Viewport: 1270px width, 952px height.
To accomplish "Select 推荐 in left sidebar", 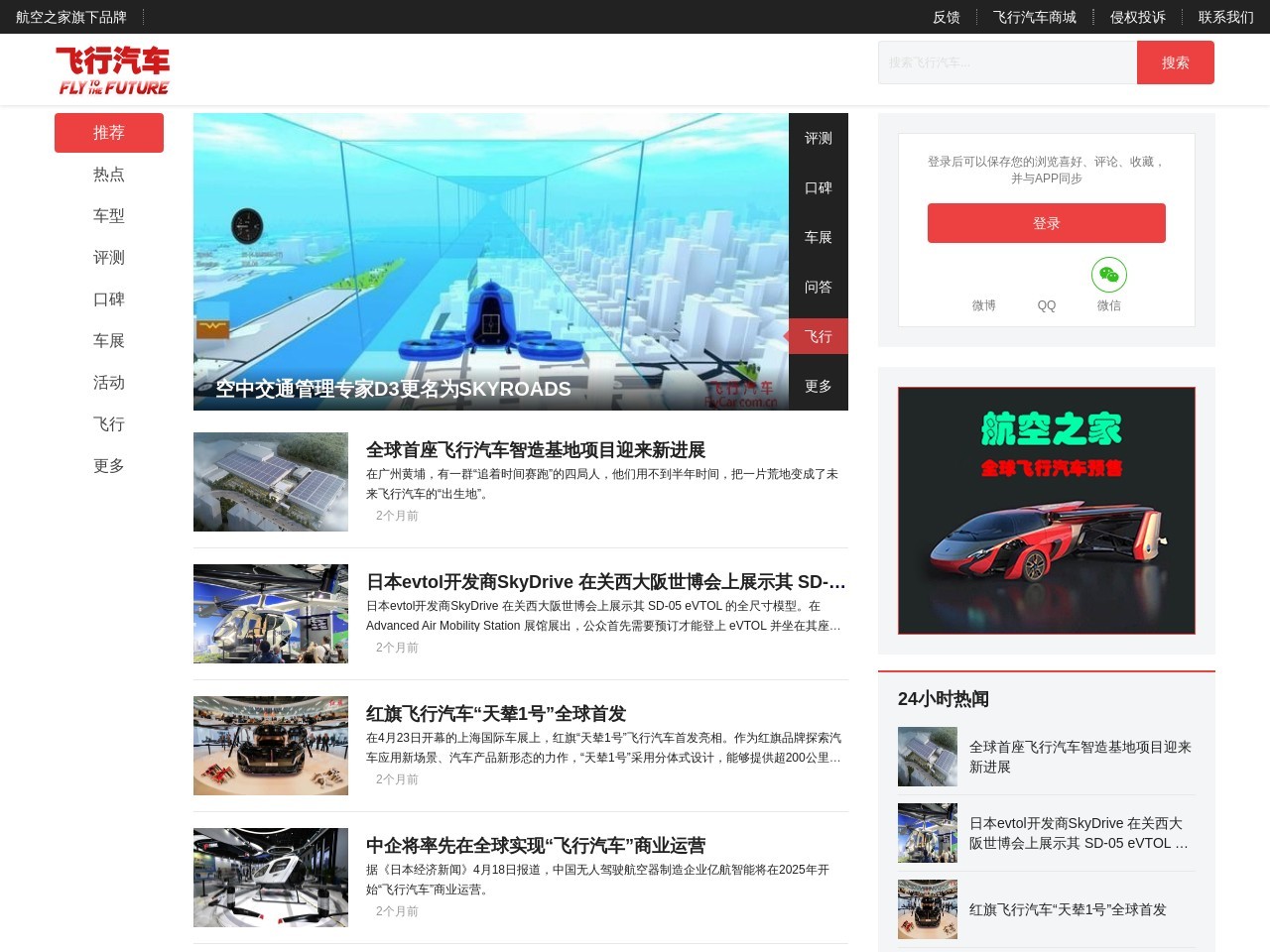I will tap(109, 133).
